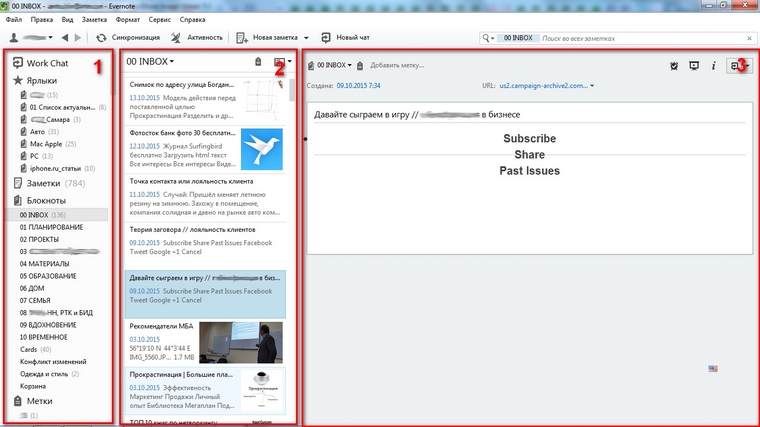
Task: Open the PC shortcut notebook
Action: pyautogui.click(x=36, y=156)
